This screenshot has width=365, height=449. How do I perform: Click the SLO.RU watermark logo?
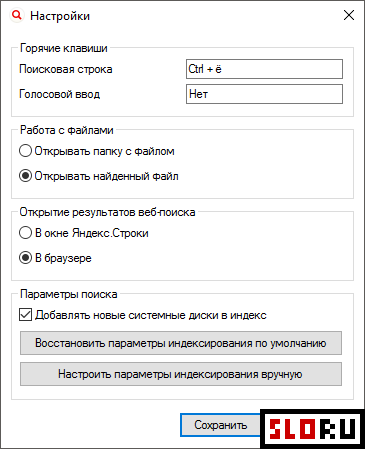coord(312,429)
